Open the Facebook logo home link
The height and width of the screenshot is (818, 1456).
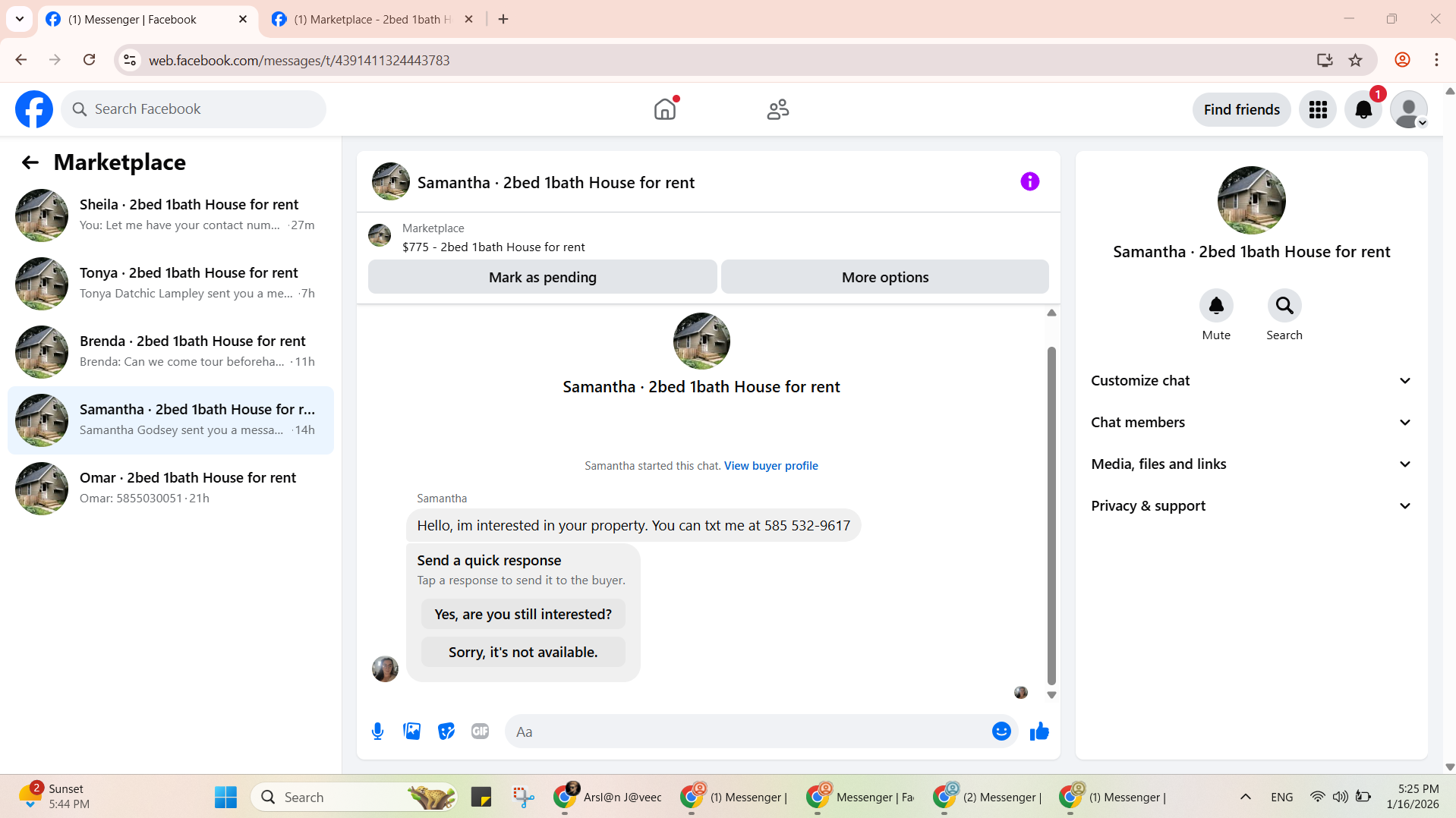coord(34,109)
